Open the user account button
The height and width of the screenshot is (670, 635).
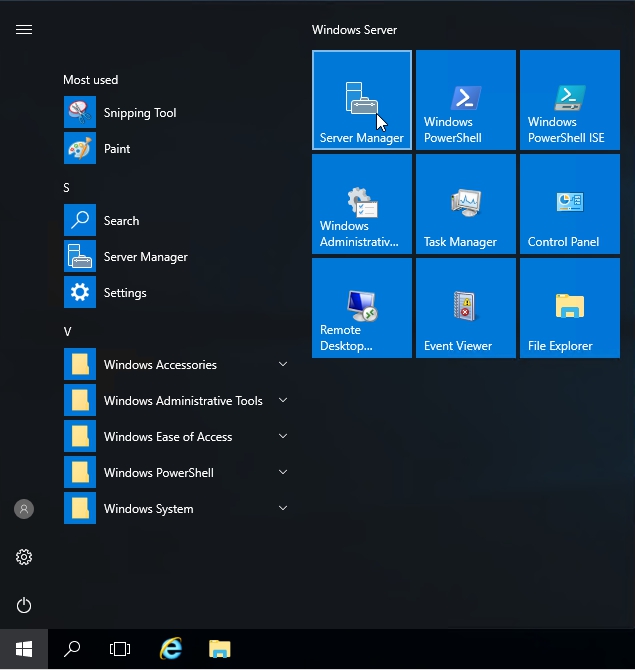[x=24, y=509]
